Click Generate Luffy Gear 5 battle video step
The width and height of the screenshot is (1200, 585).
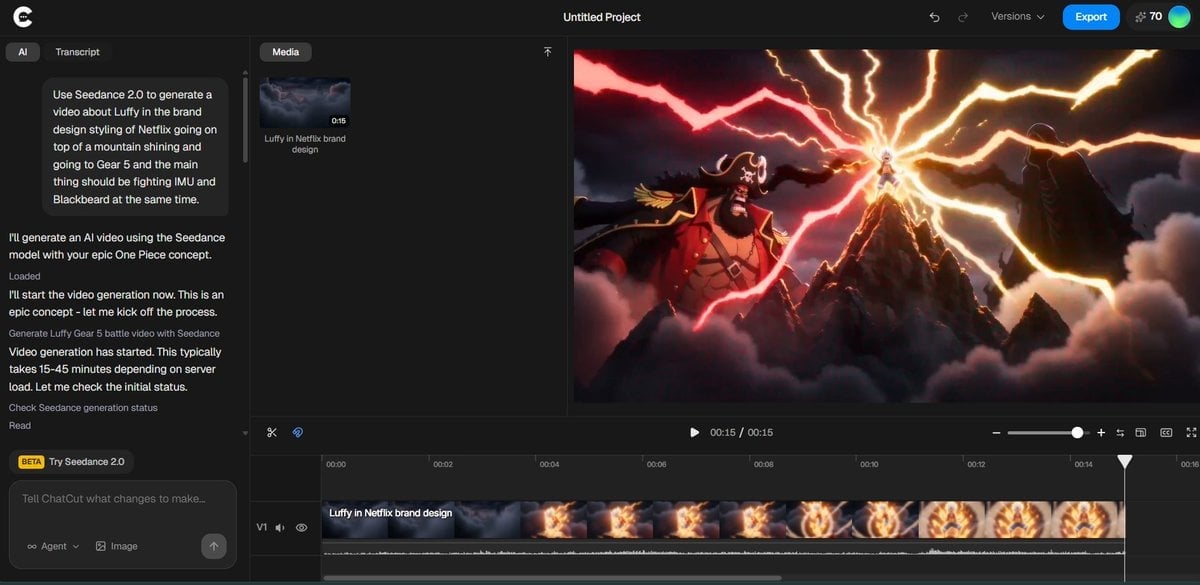(114, 333)
